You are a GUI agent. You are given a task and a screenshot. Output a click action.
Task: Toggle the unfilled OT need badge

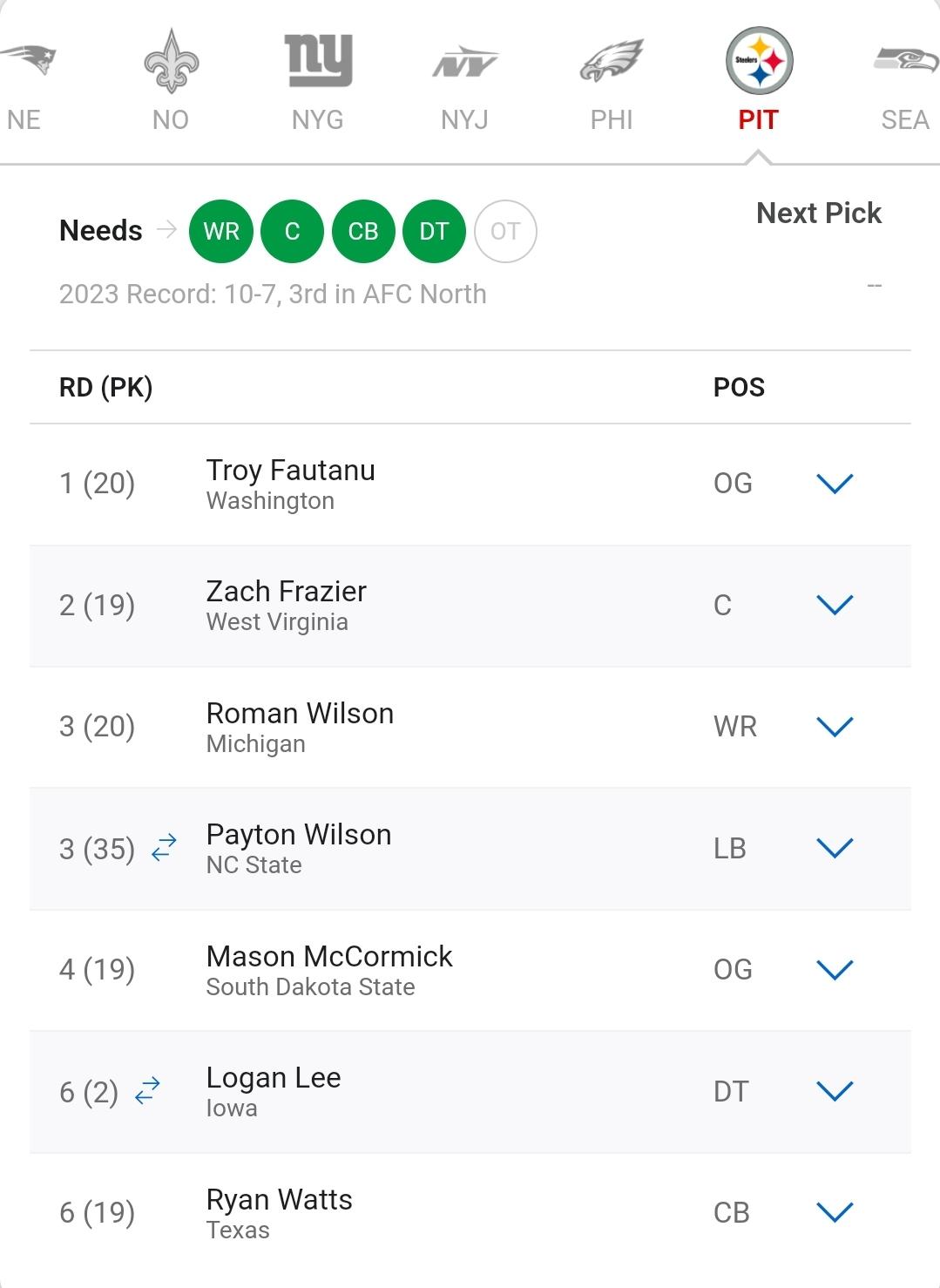tap(505, 231)
